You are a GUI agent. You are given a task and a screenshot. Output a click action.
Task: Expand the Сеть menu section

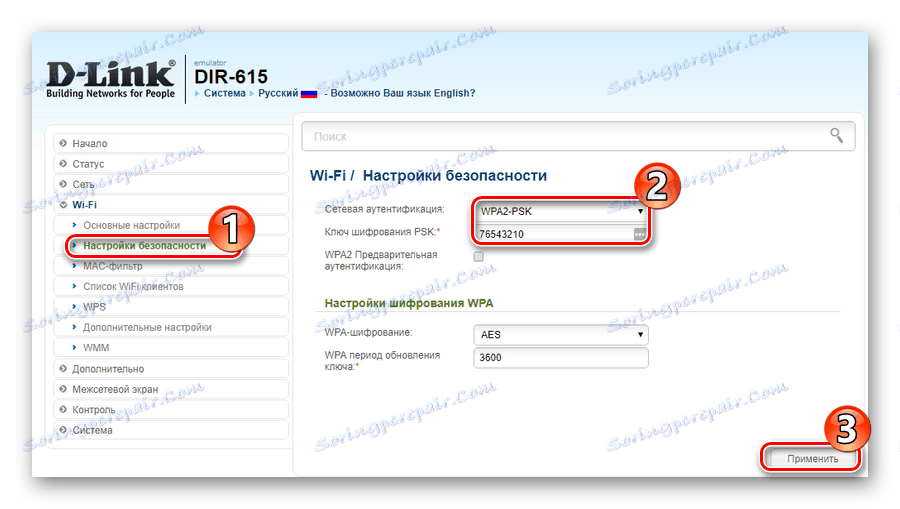pos(170,184)
